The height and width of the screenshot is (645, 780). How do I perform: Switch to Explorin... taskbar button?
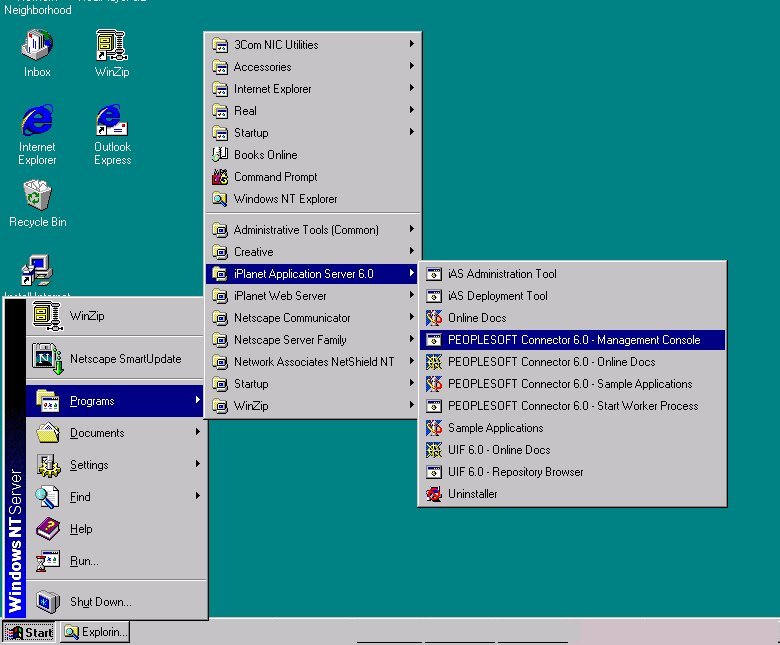(x=95, y=632)
